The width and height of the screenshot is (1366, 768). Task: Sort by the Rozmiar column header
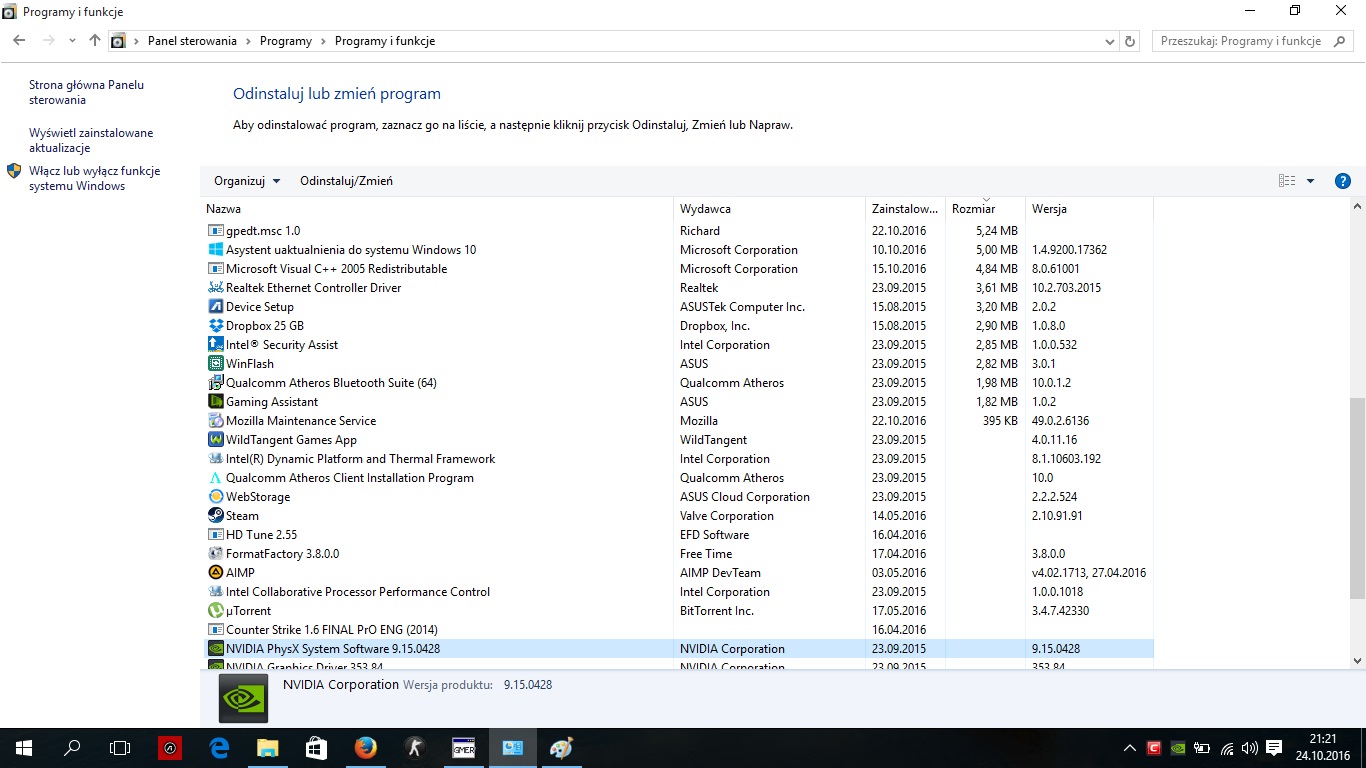point(985,209)
